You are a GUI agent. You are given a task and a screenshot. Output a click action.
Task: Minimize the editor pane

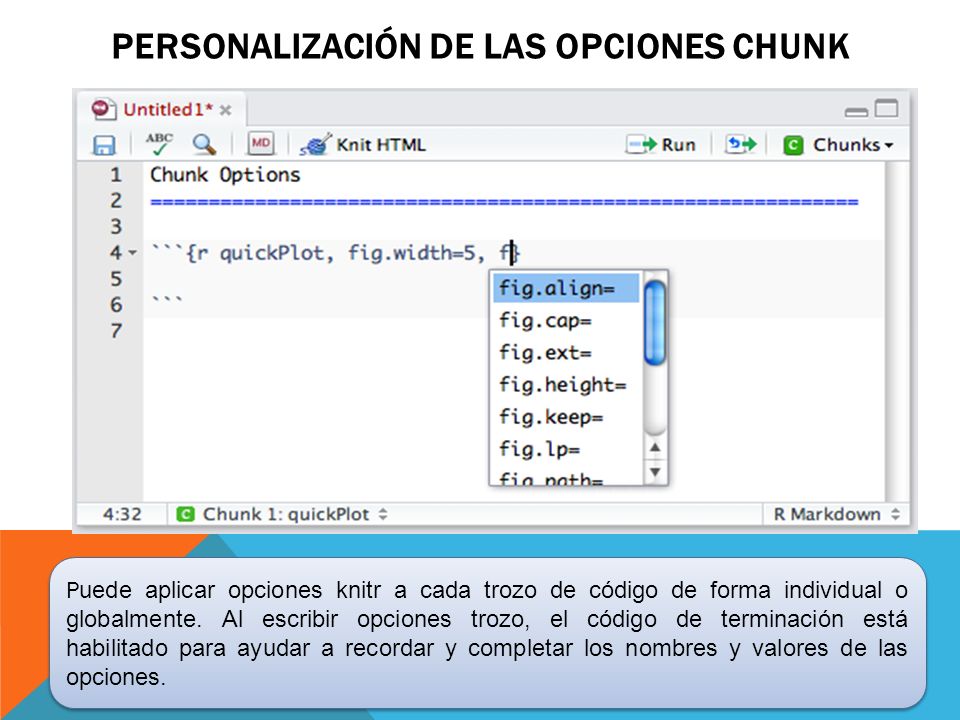pyautogui.click(x=856, y=111)
